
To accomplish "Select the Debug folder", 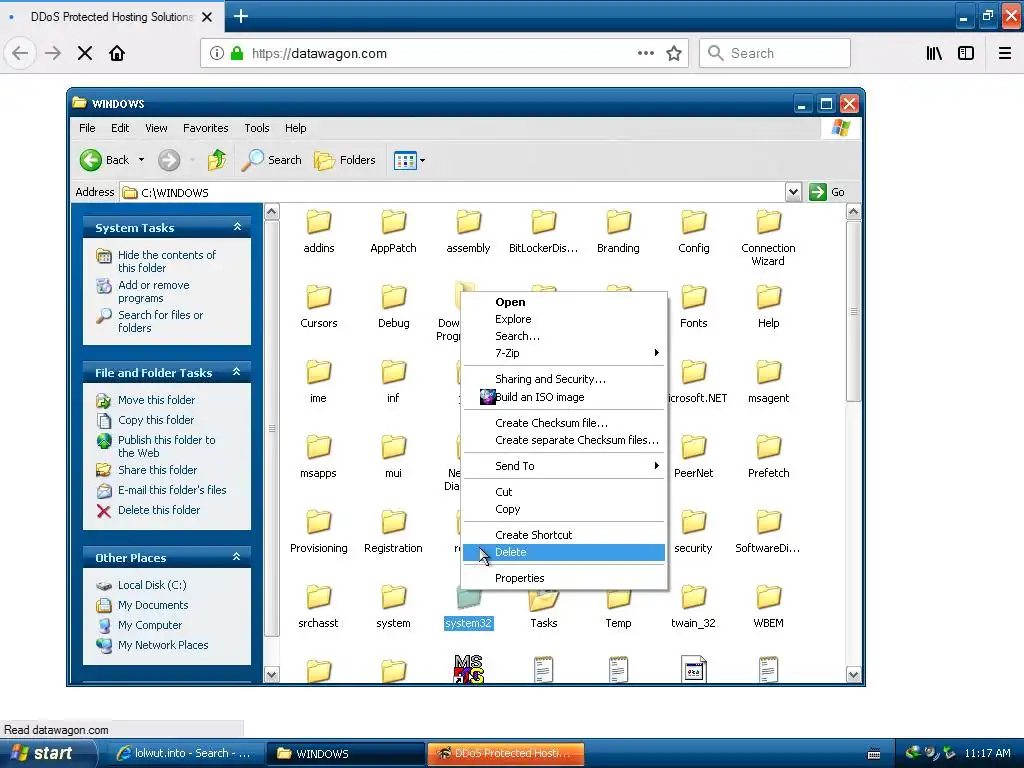I will (394, 306).
